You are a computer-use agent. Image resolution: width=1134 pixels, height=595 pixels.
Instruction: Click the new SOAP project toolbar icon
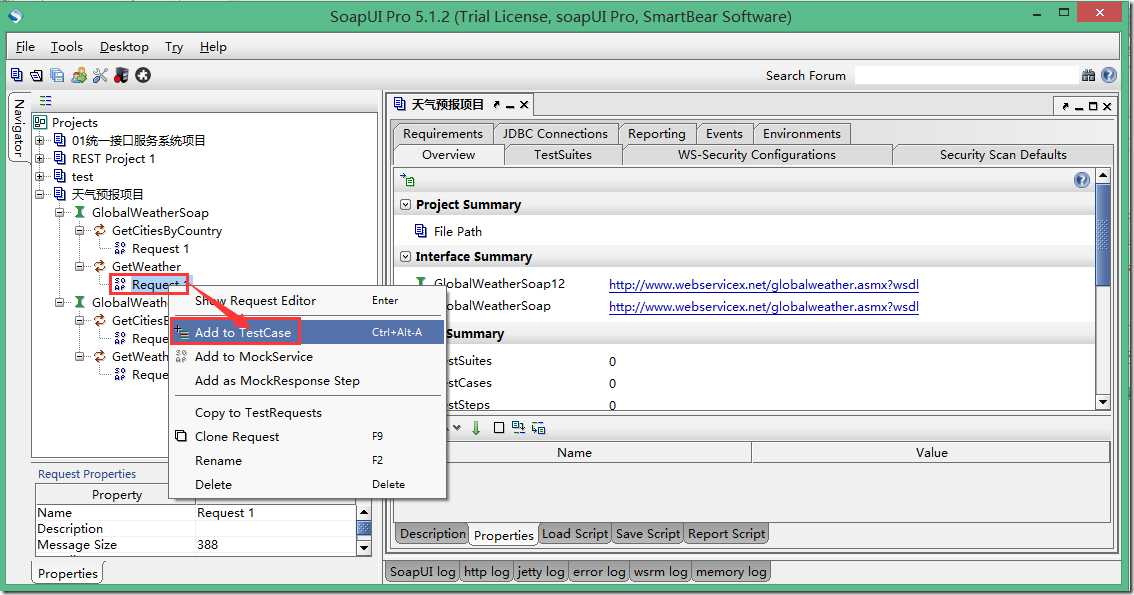point(17,75)
